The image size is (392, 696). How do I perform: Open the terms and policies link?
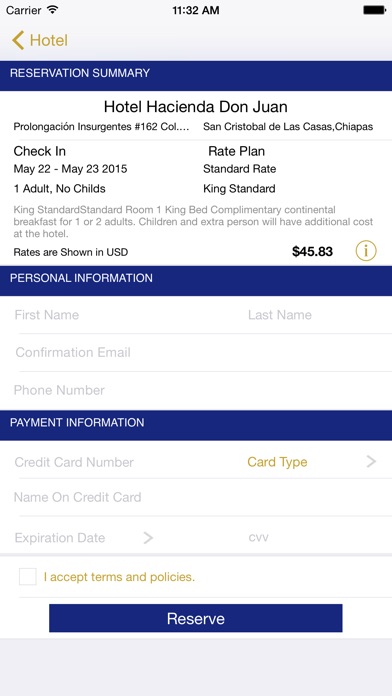[x=119, y=577]
